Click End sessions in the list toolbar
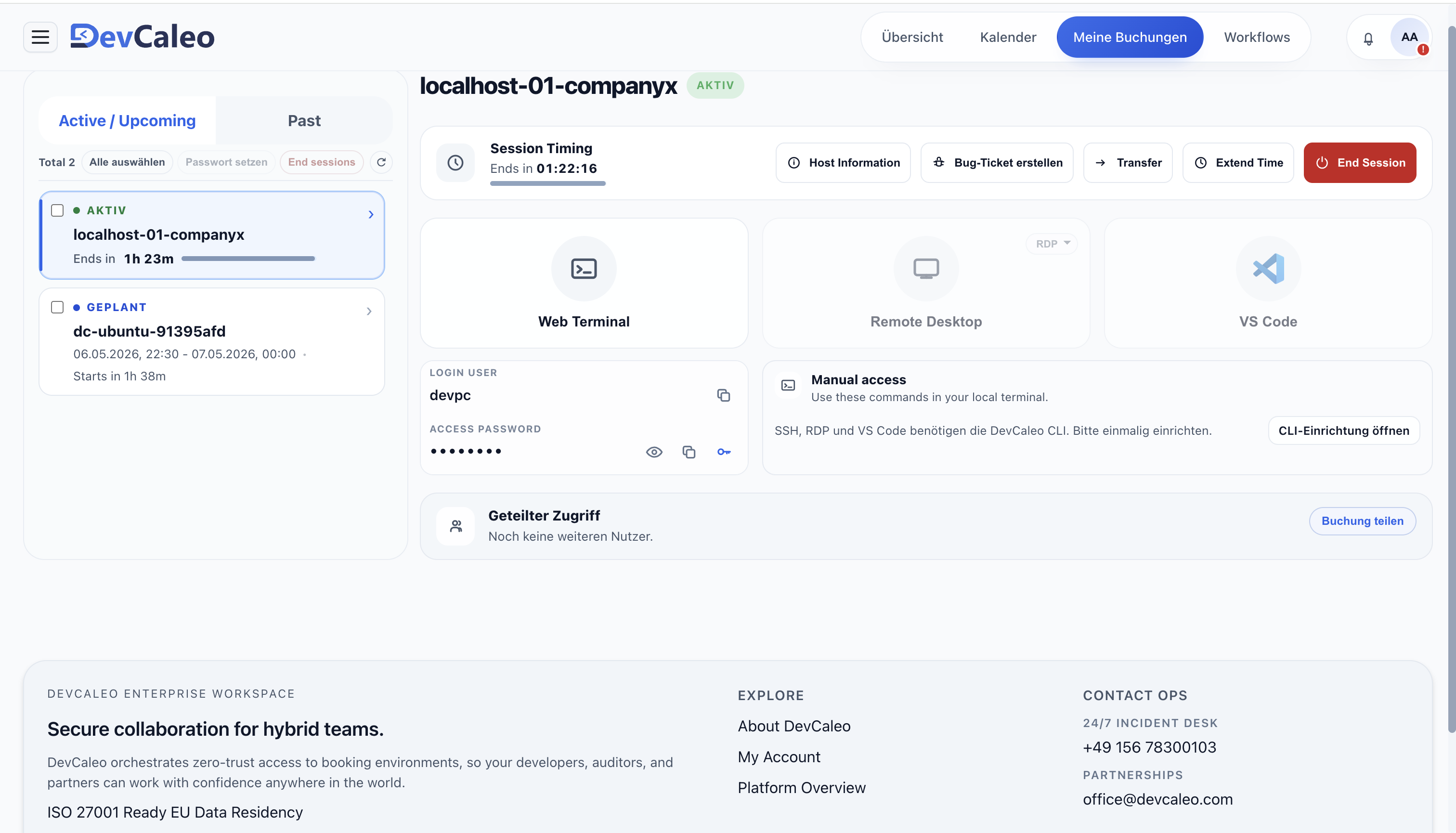The height and width of the screenshot is (833, 1456). [322, 162]
